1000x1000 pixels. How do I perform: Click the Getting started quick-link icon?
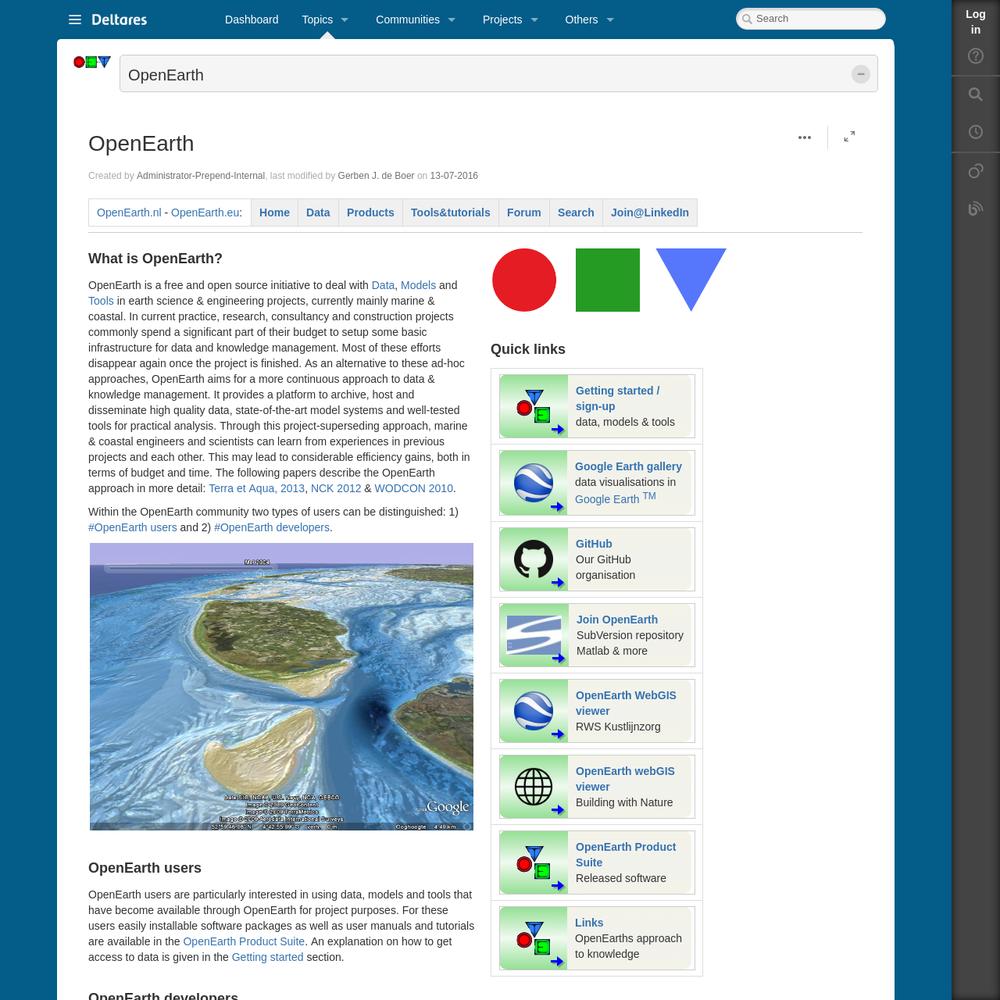[533, 406]
